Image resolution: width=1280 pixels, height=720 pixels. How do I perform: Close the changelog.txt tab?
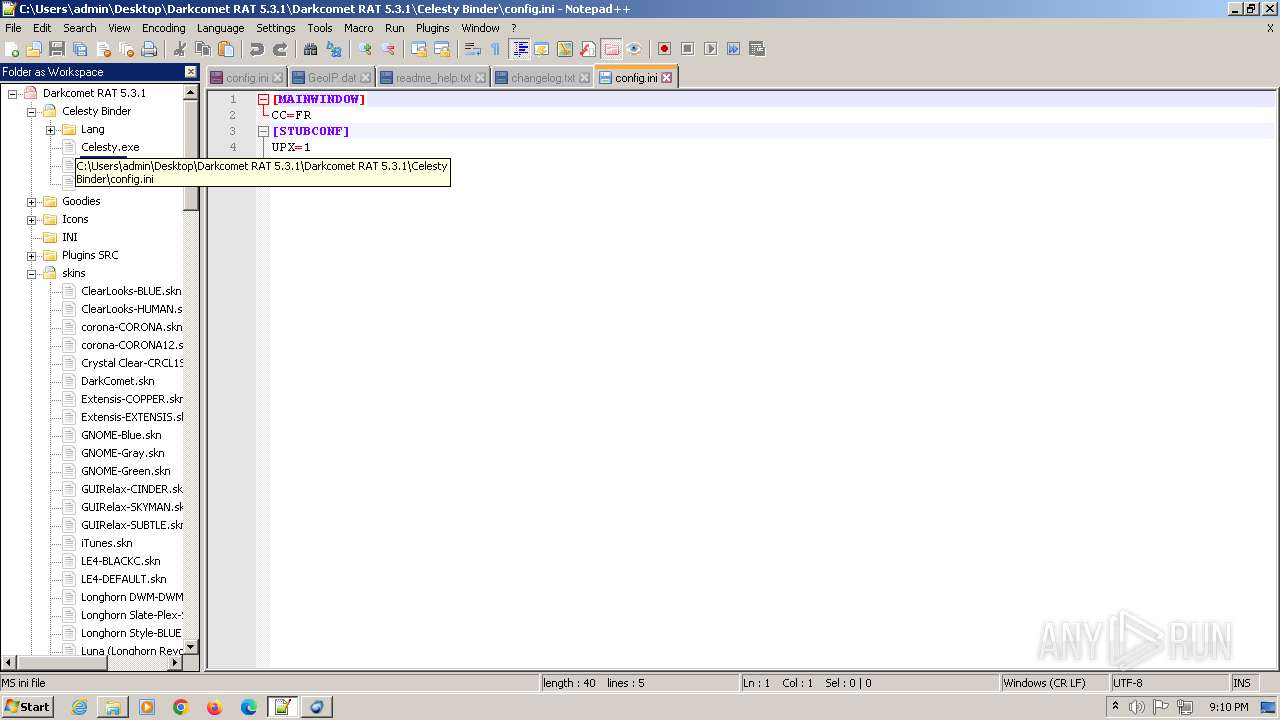point(583,78)
